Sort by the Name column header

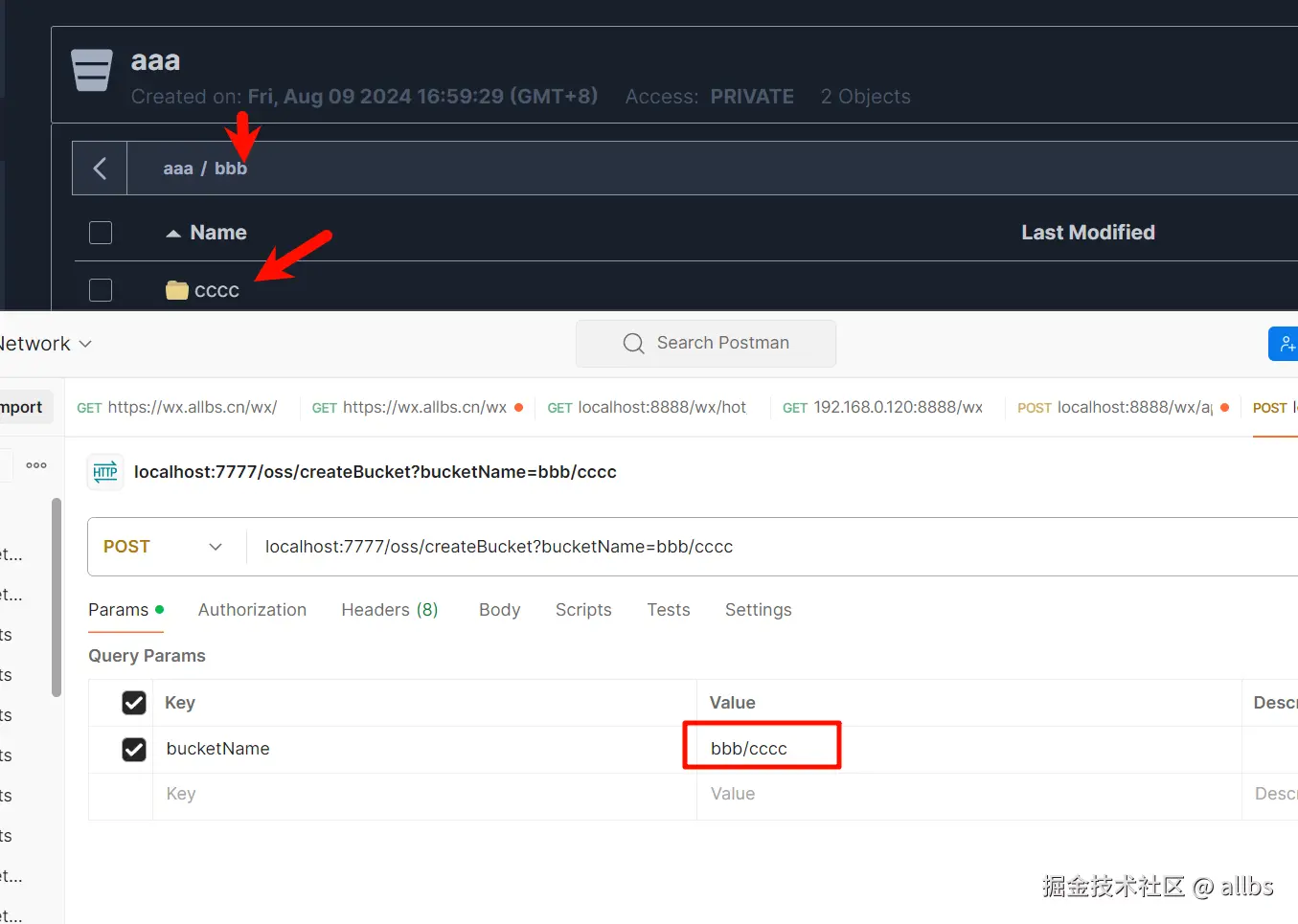pos(218,233)
